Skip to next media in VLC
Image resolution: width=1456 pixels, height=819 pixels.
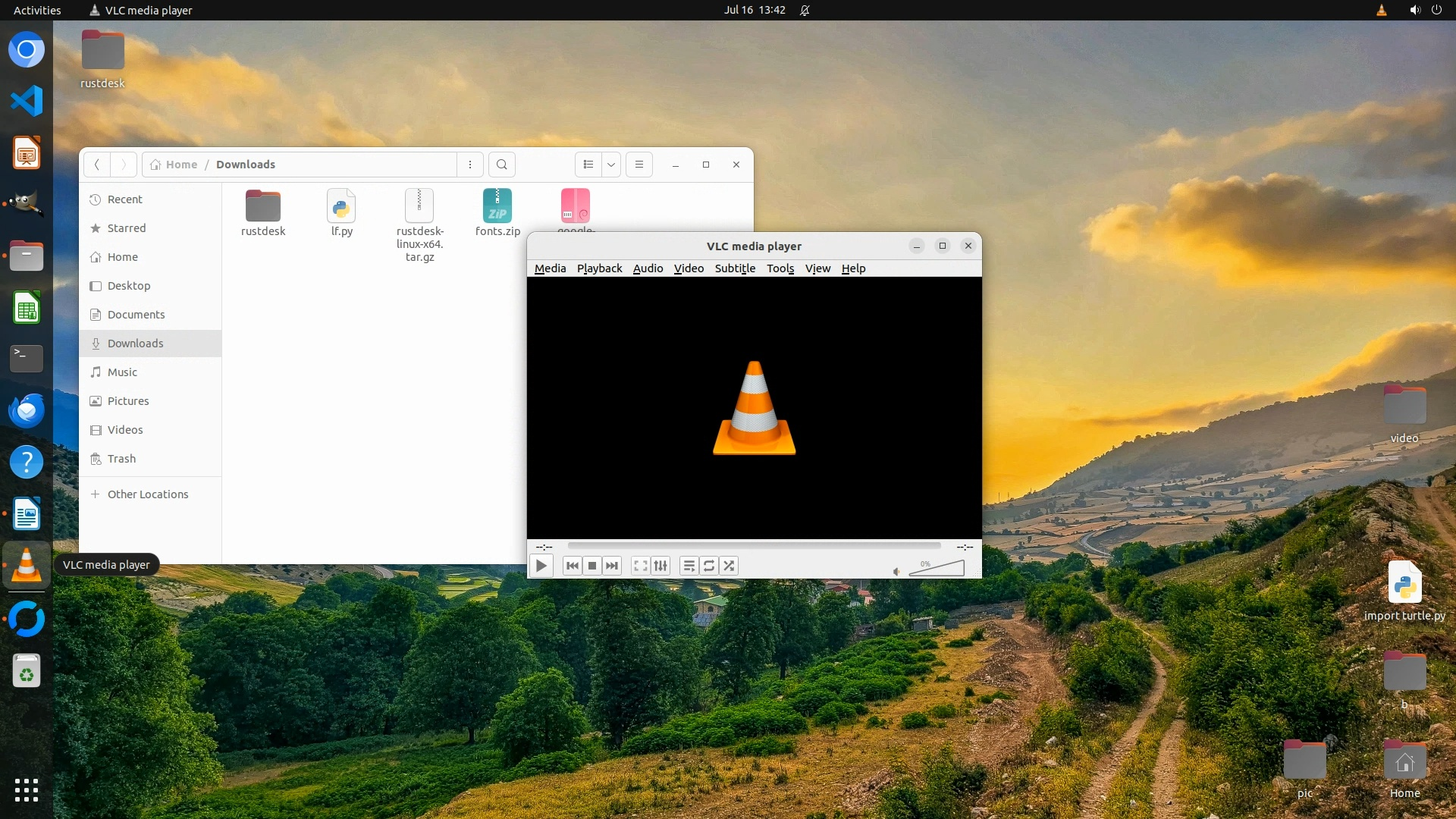[612, 566]
